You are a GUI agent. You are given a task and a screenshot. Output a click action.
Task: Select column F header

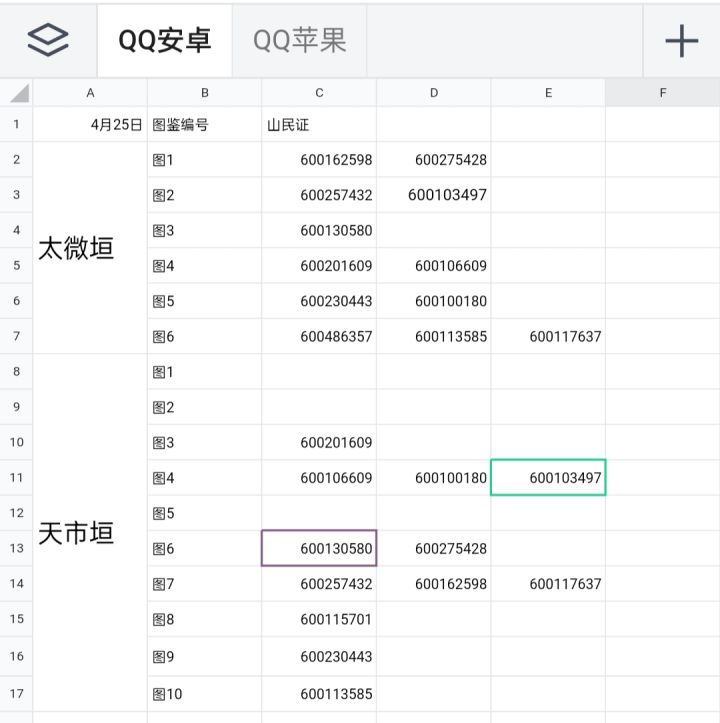point(662,93)
